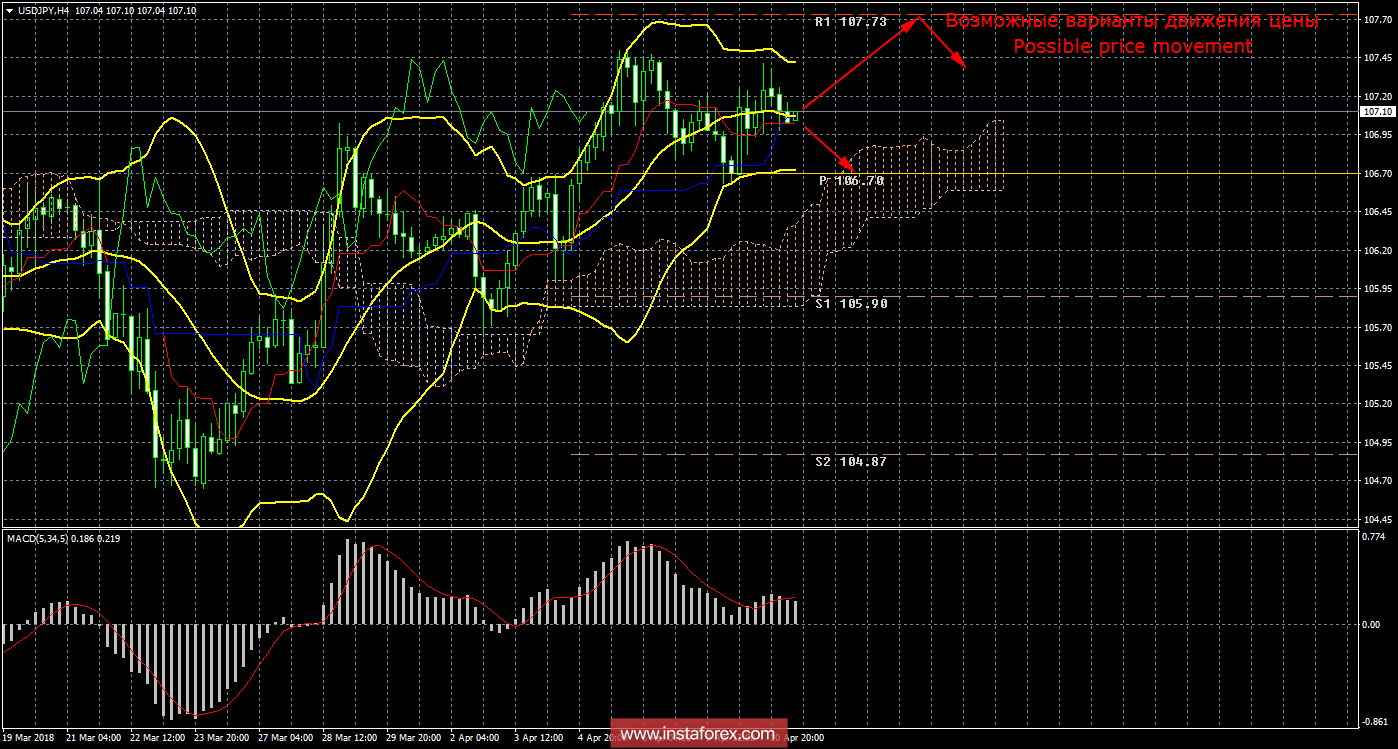Click the 107.20 price axis value
Image resolution: width=1398 pixels, height=749 pixels.
pos(1376,96)
